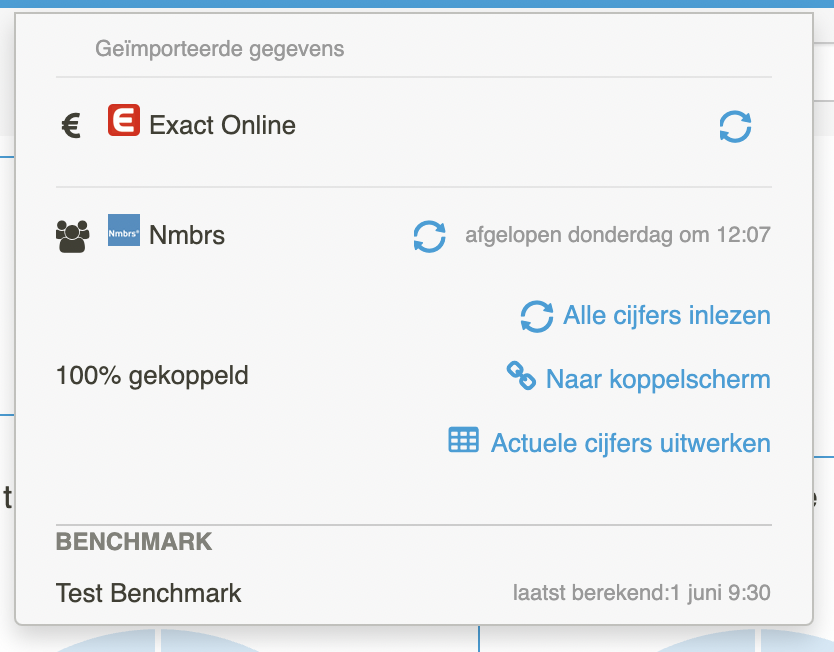Image resolution: width=834 pixels, height=652 pixels.
Task: Open Actuele cijfers uitwerken
Action: coord(631,443)
